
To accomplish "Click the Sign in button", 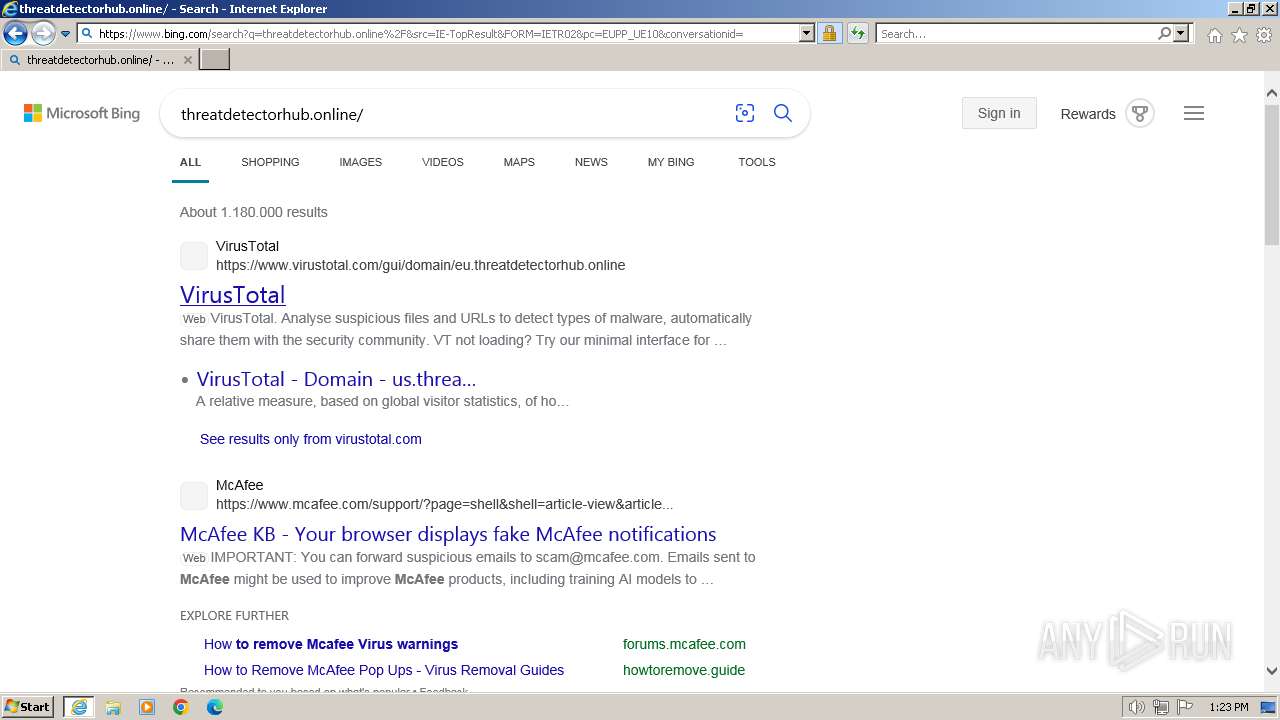I will coord(999,113).
